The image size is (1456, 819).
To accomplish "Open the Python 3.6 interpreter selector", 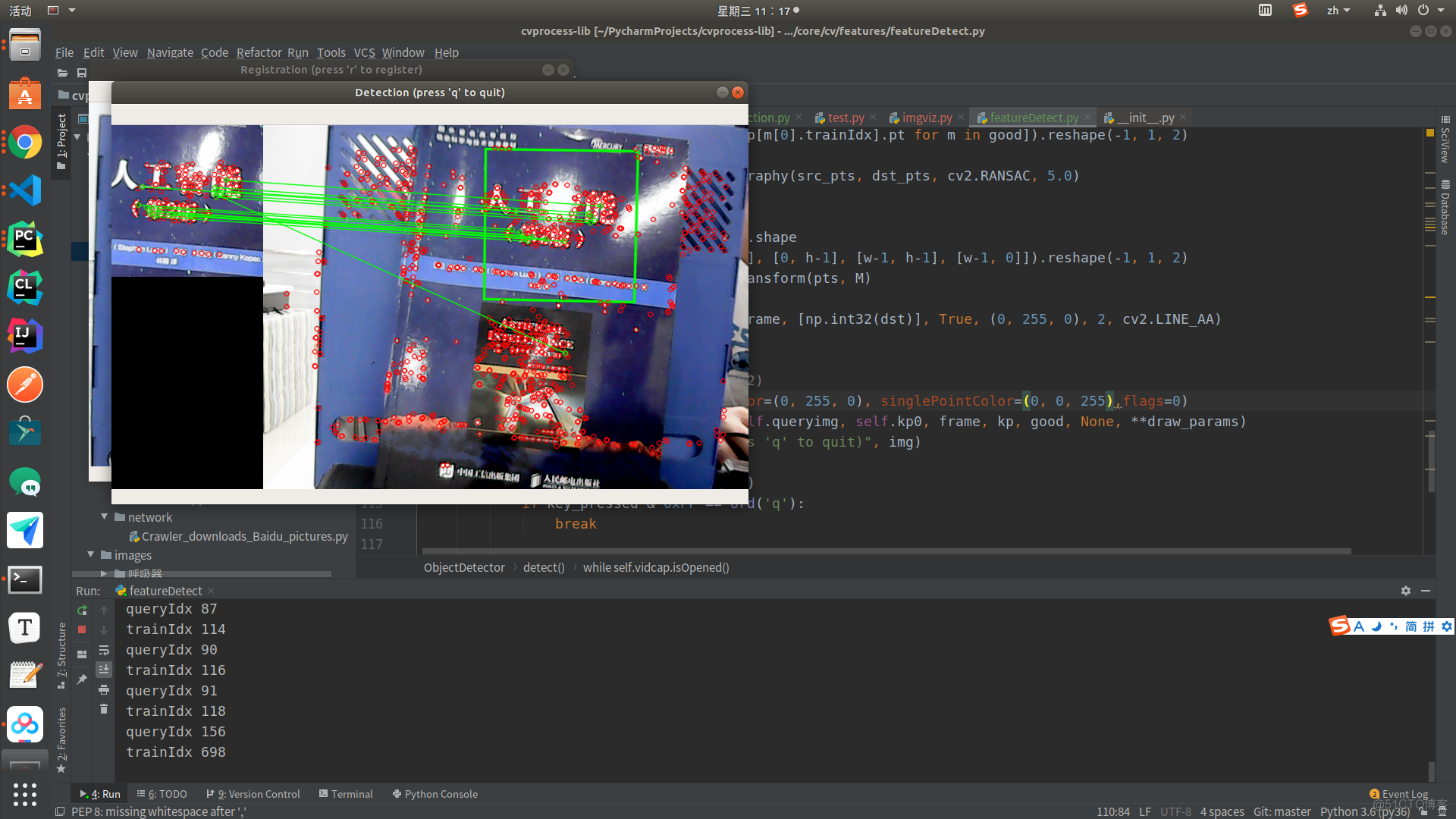I will [x=1364, y=811].
